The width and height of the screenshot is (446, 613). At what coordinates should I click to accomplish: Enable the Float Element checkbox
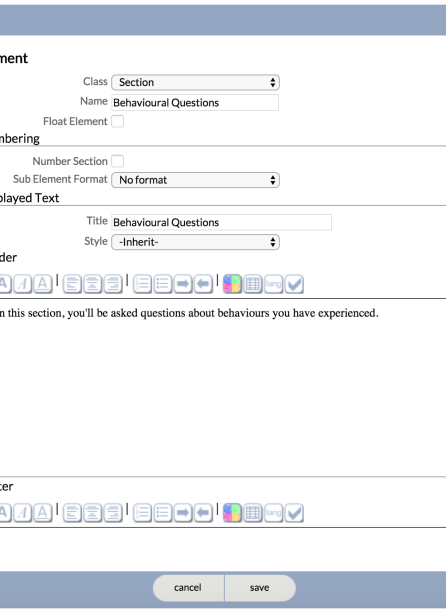point(118,121)
